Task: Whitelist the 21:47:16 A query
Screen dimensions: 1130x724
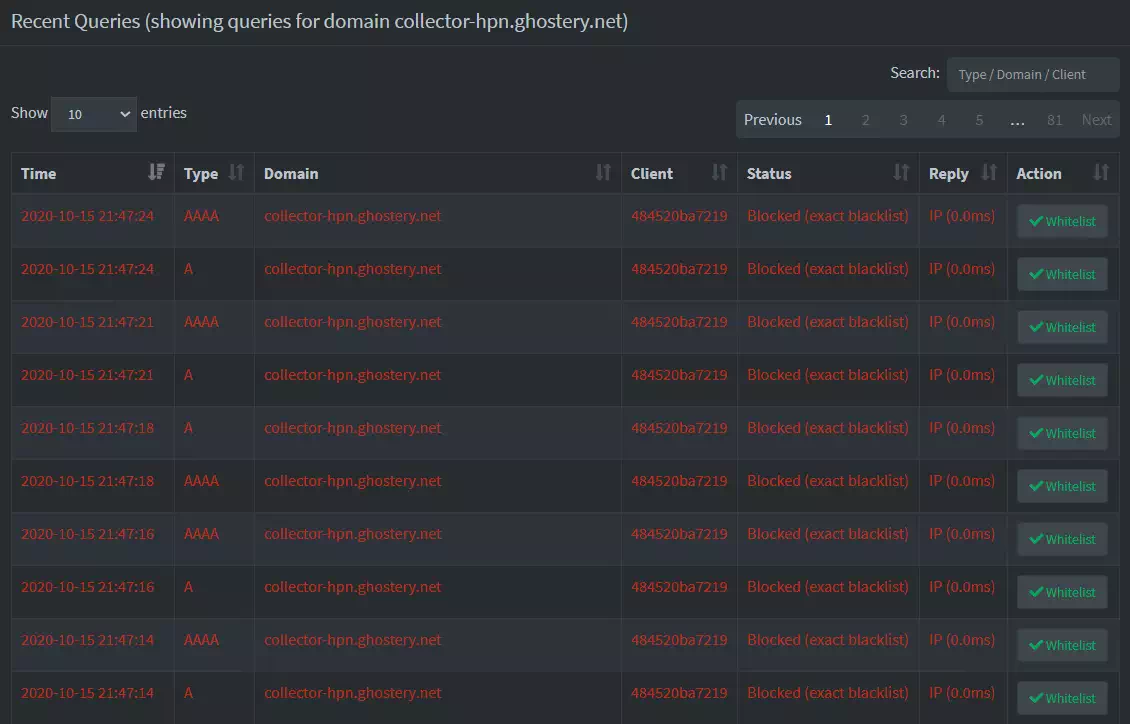Action: [x=1062, y=592]
